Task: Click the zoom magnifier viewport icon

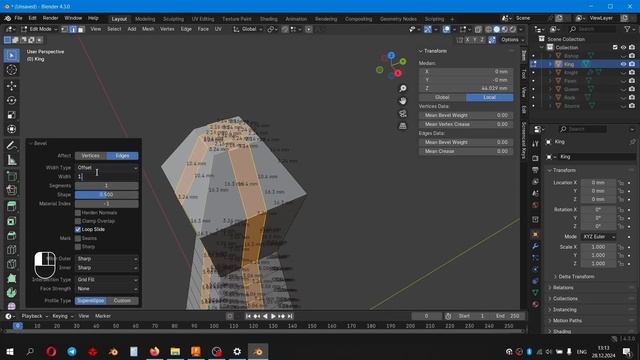Action: (x=402, y=89)
